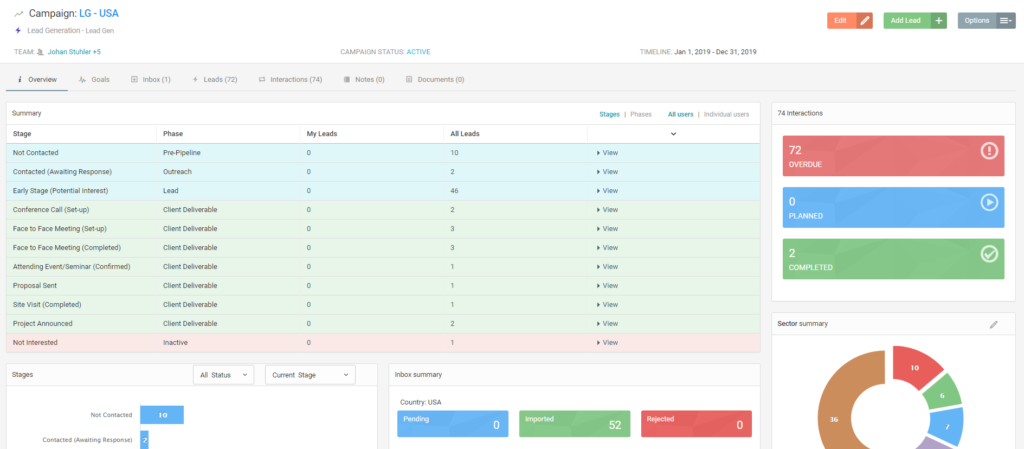Expand View for Early Stage row
This screenshot has width=1024, height=449.
point(607,191)
